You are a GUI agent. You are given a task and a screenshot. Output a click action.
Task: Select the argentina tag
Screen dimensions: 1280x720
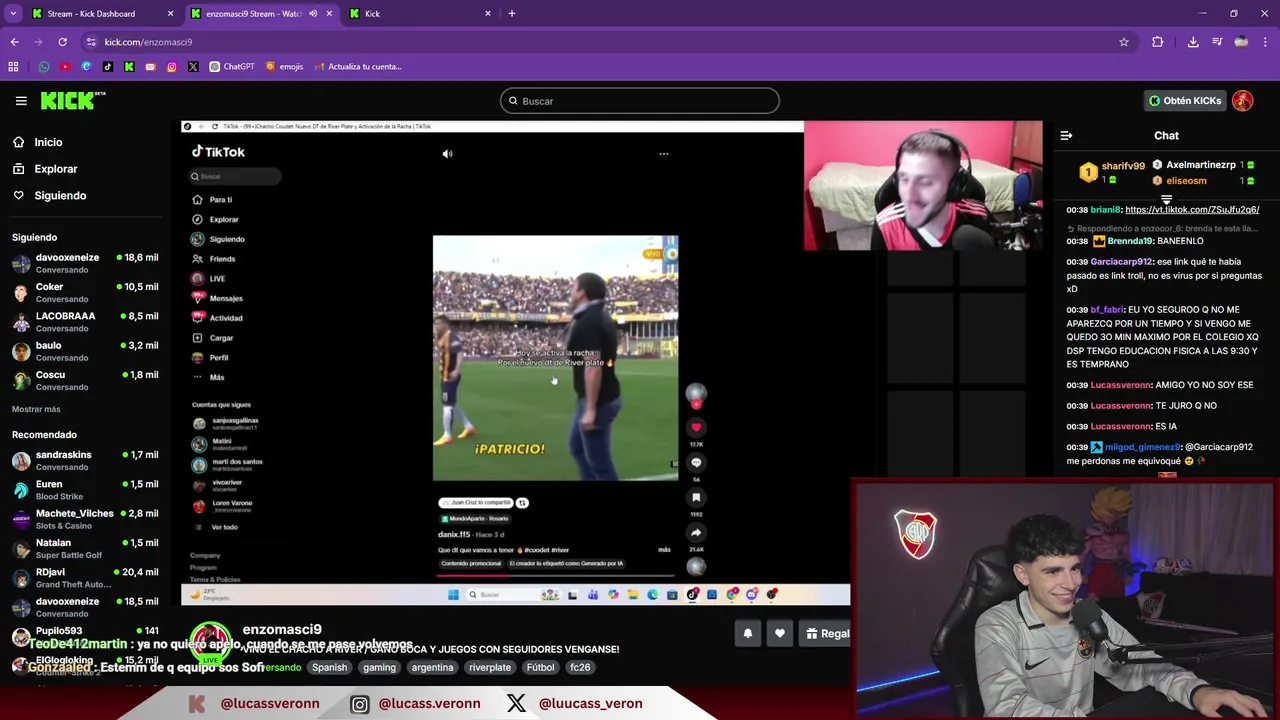(x=432, y=667)
